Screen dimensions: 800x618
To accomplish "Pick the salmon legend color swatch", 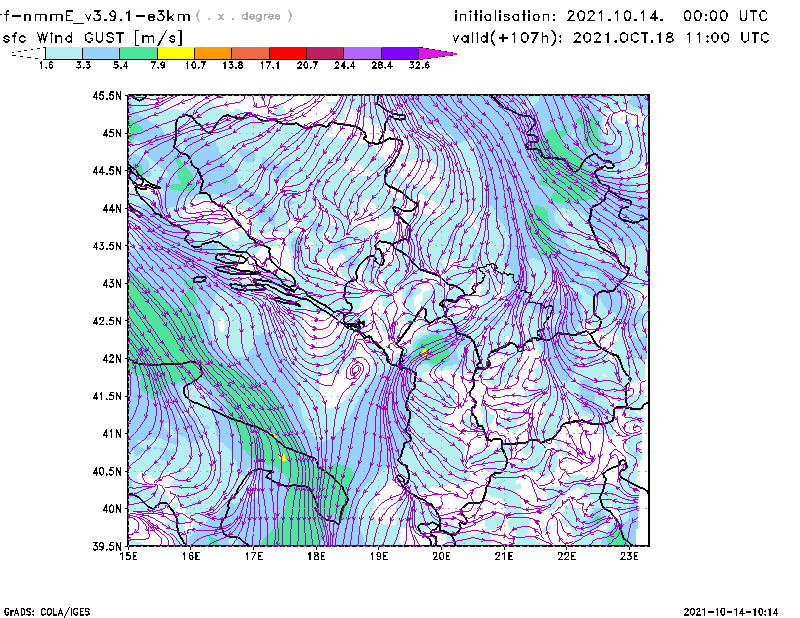I will pyautogui.click(x=251, y=53).
